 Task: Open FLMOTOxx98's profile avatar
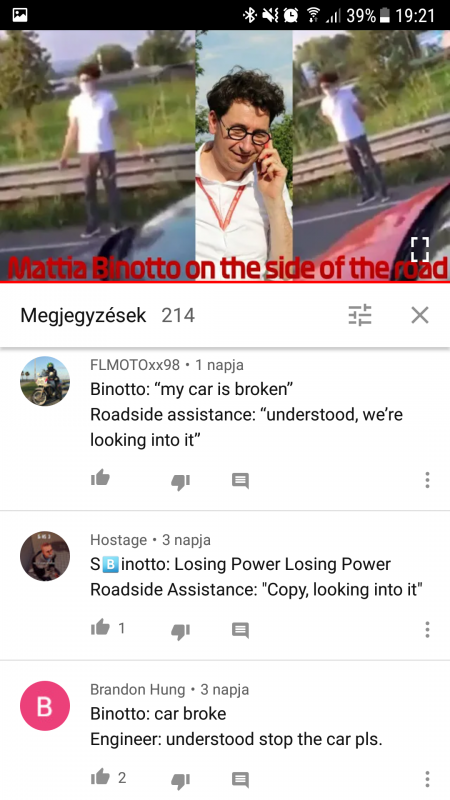tap(45, 381)
